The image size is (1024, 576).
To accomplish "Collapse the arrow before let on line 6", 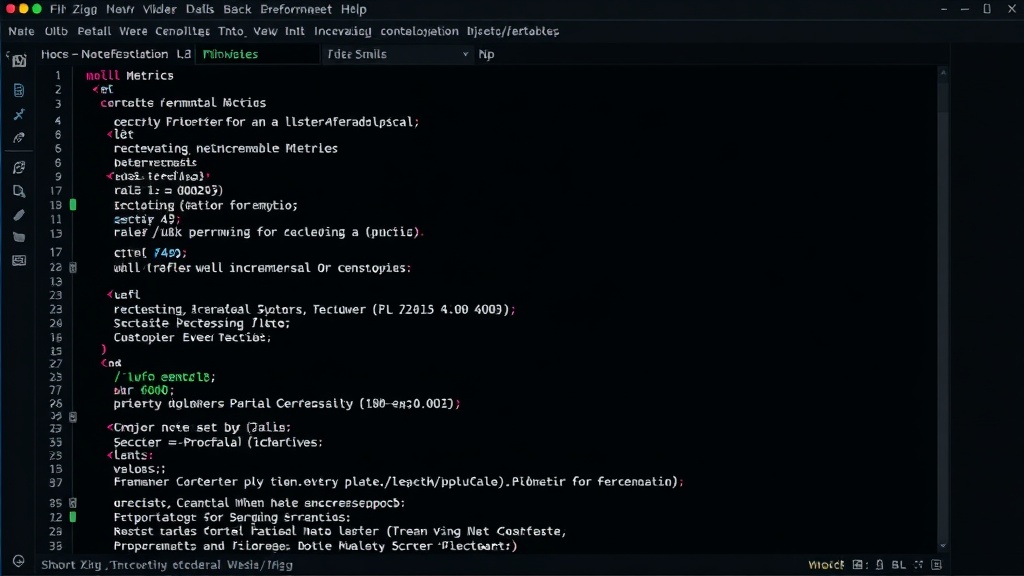I will click(x=110, y=135).
